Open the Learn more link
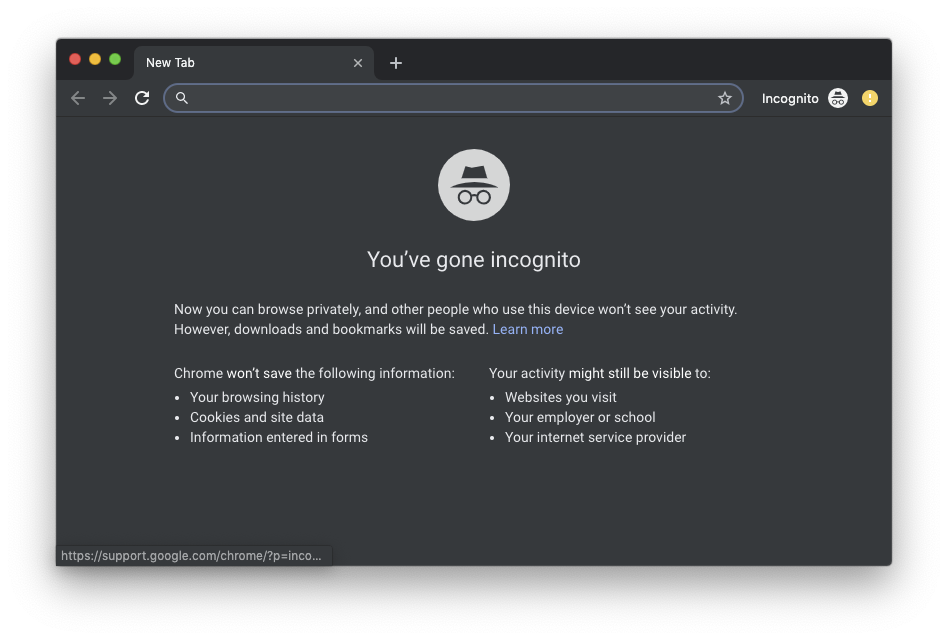The width and height of the screenshot is (948, 640). tap(528, 329)
